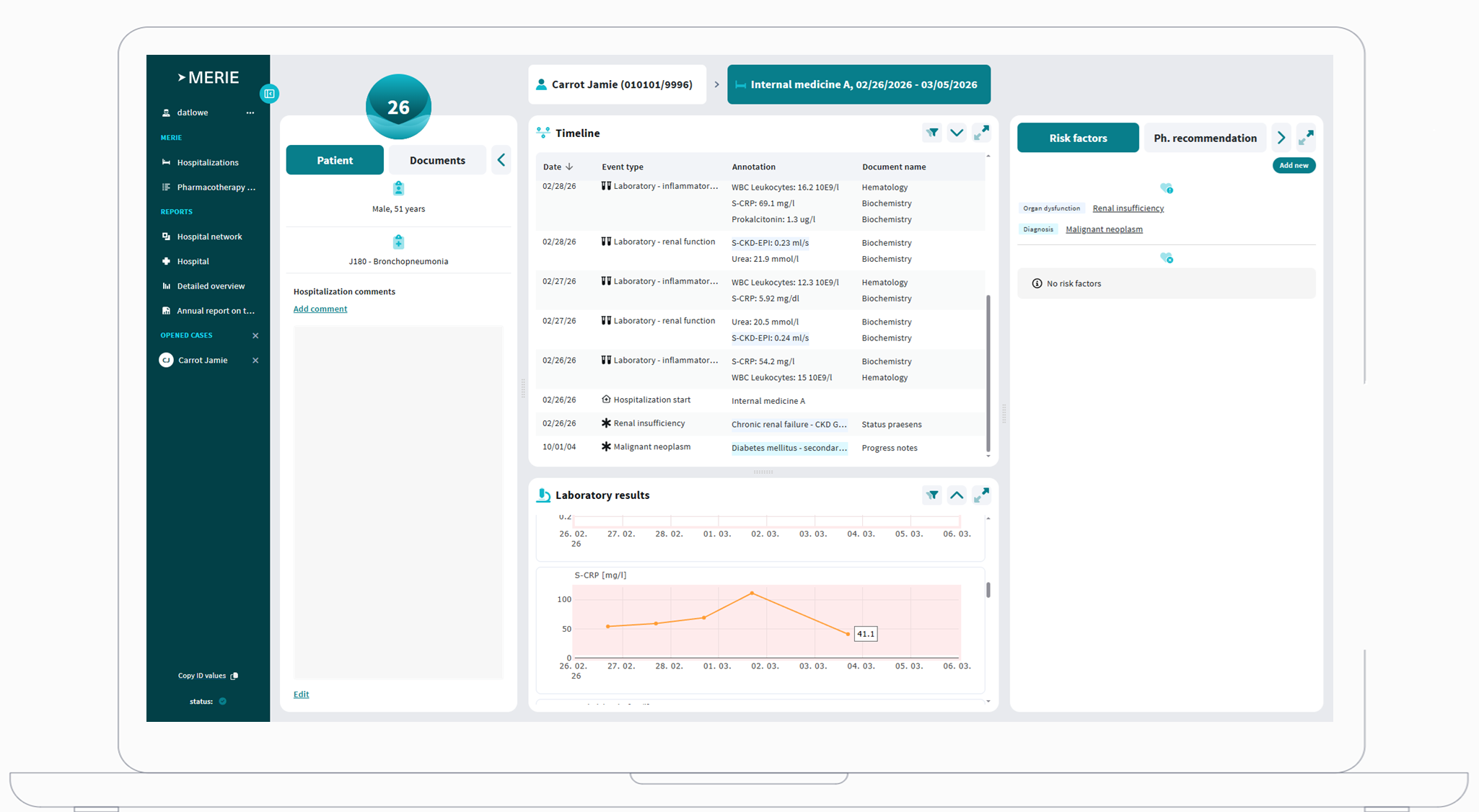
Task: Open the Ph. recommendation tab
Action: pyautogui.click(x=1205, y=138)
